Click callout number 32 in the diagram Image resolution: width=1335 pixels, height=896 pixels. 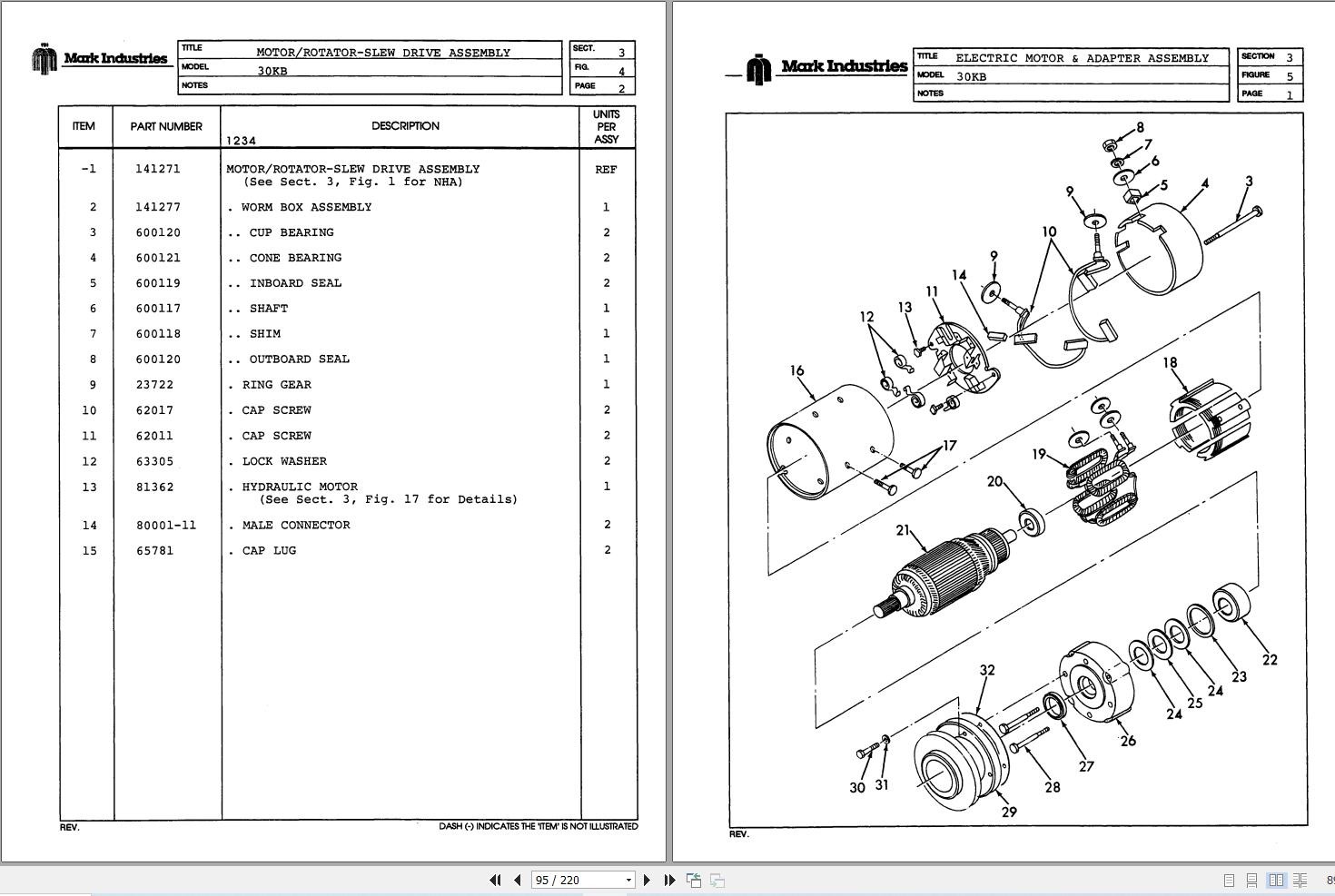coord(987,670)
